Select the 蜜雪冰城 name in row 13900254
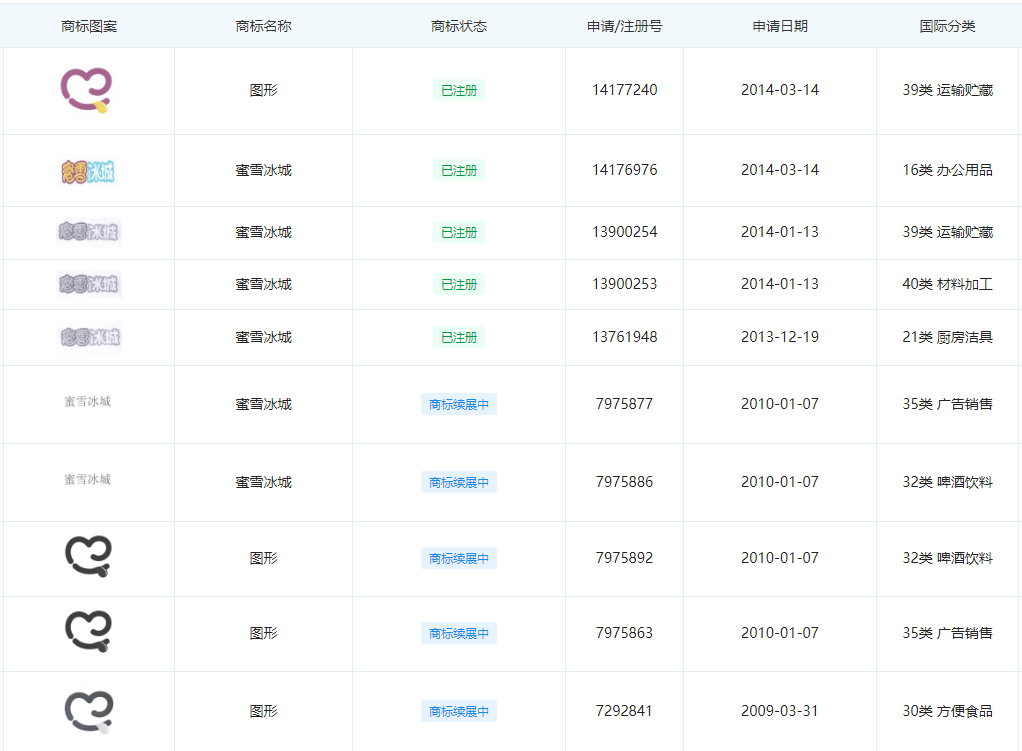1022x751 pixels. click(263, 232)
